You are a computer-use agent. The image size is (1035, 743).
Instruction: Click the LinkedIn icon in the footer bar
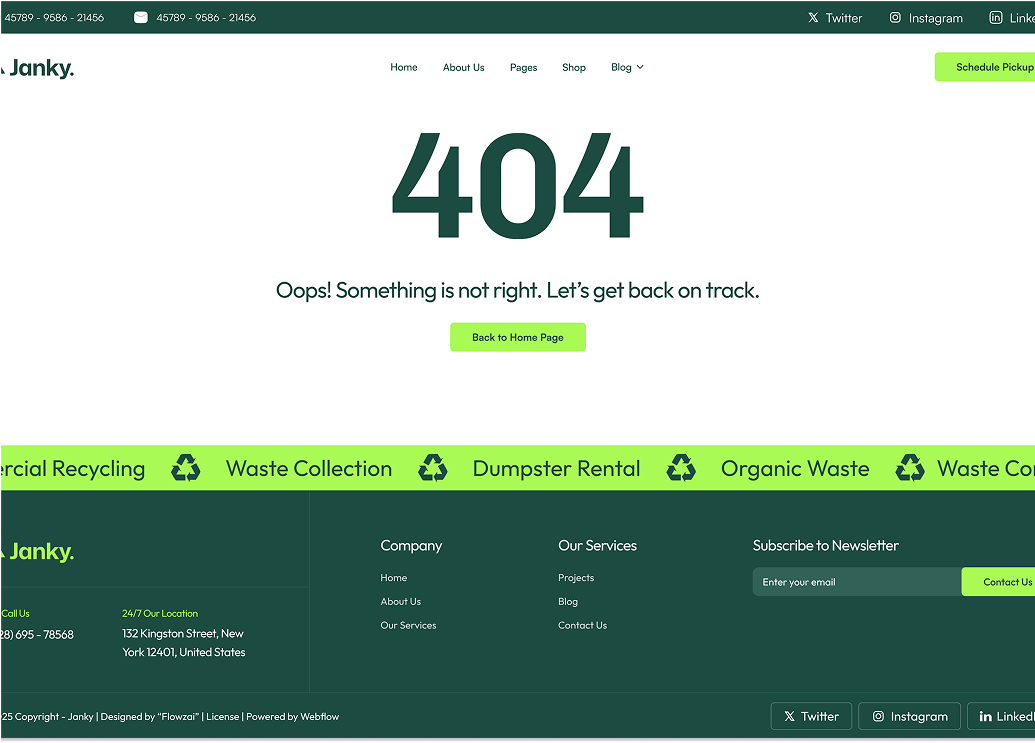(986, 716)
